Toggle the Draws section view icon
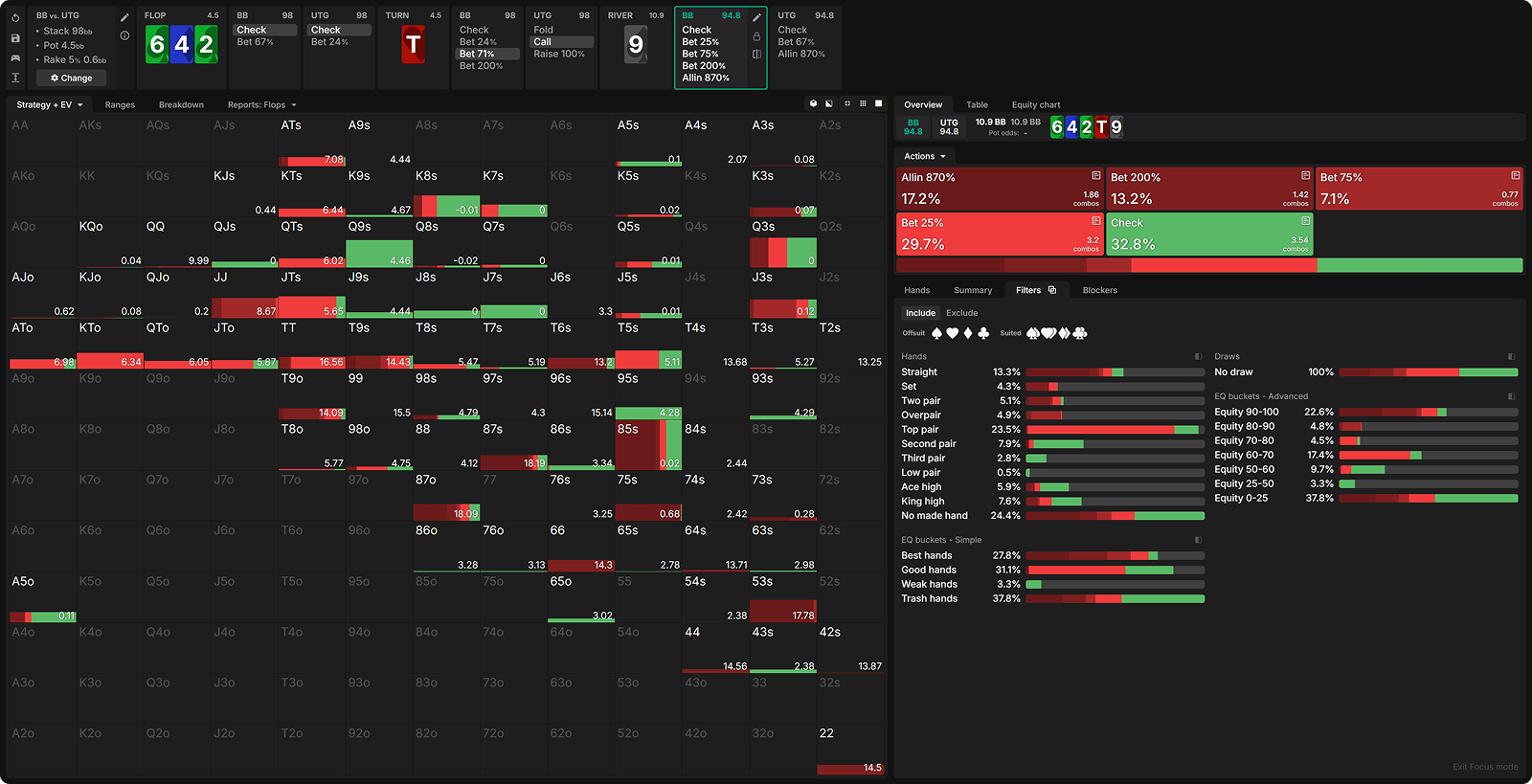 [x=1511, y=356]
